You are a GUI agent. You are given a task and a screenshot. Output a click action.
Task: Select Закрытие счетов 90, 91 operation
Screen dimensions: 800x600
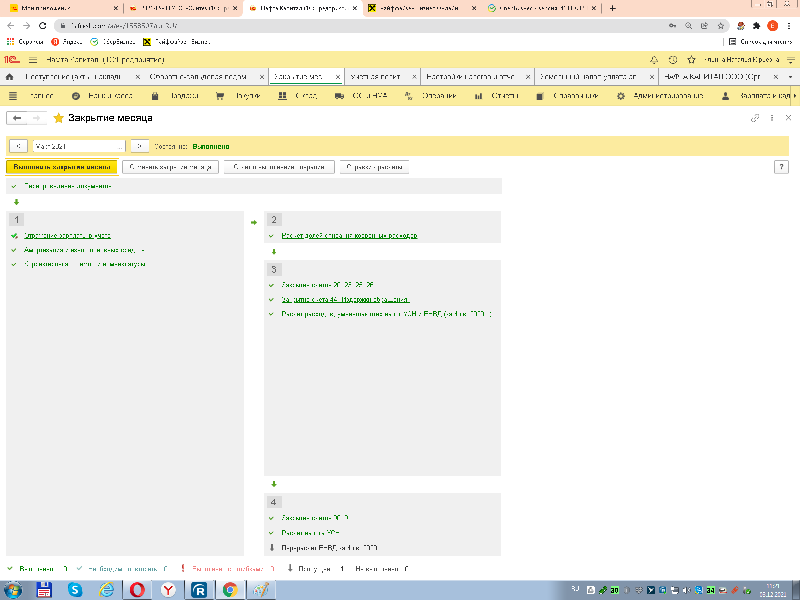[315, 518]
